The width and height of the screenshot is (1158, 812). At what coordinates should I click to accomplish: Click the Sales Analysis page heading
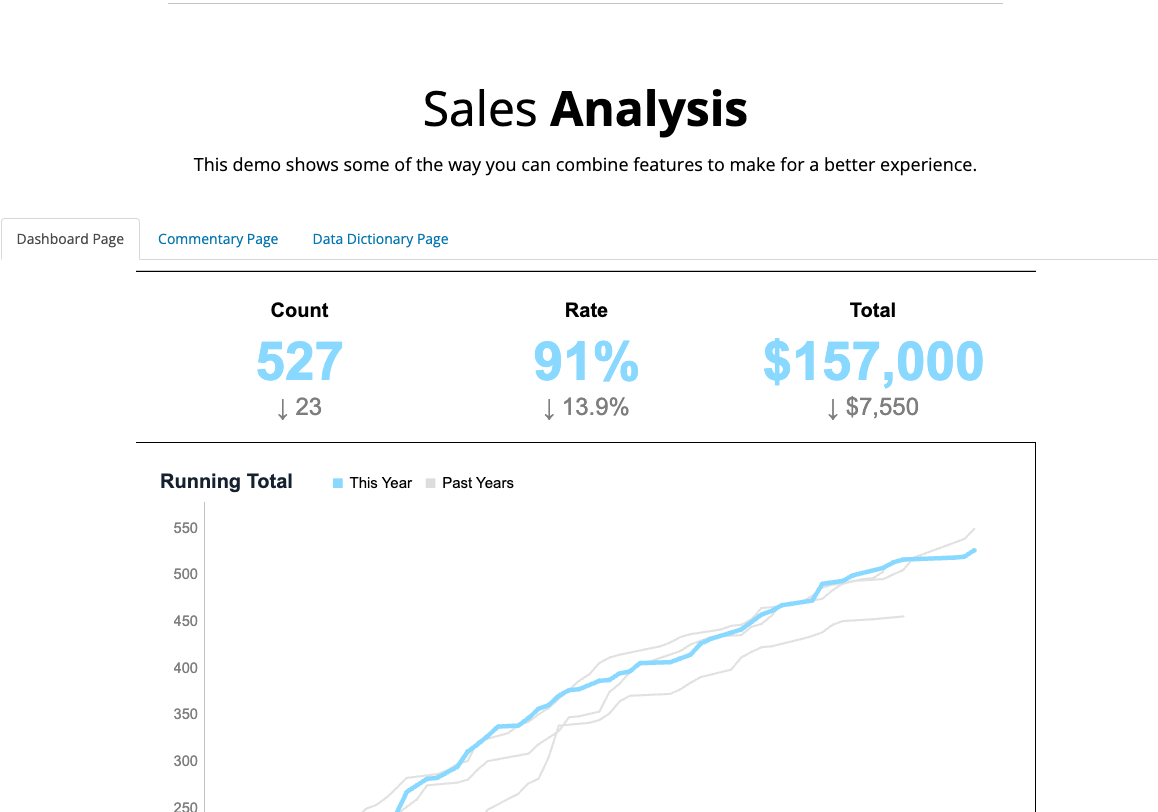point(585,108)
